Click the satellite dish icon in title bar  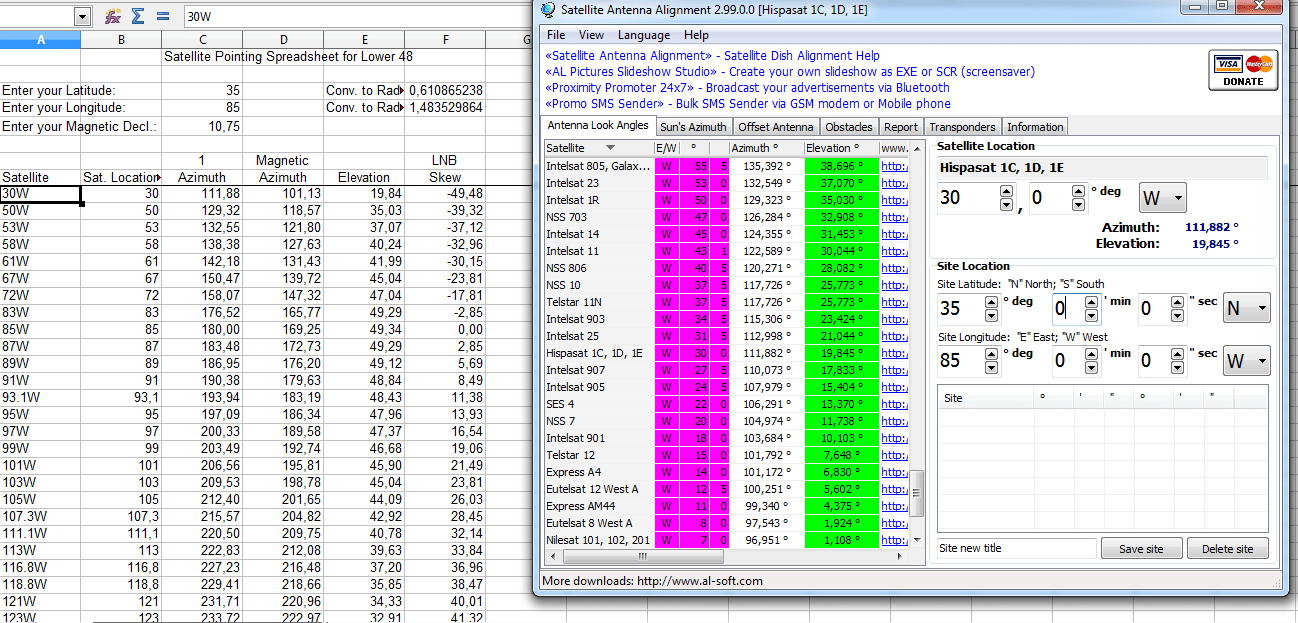(548, 10)
